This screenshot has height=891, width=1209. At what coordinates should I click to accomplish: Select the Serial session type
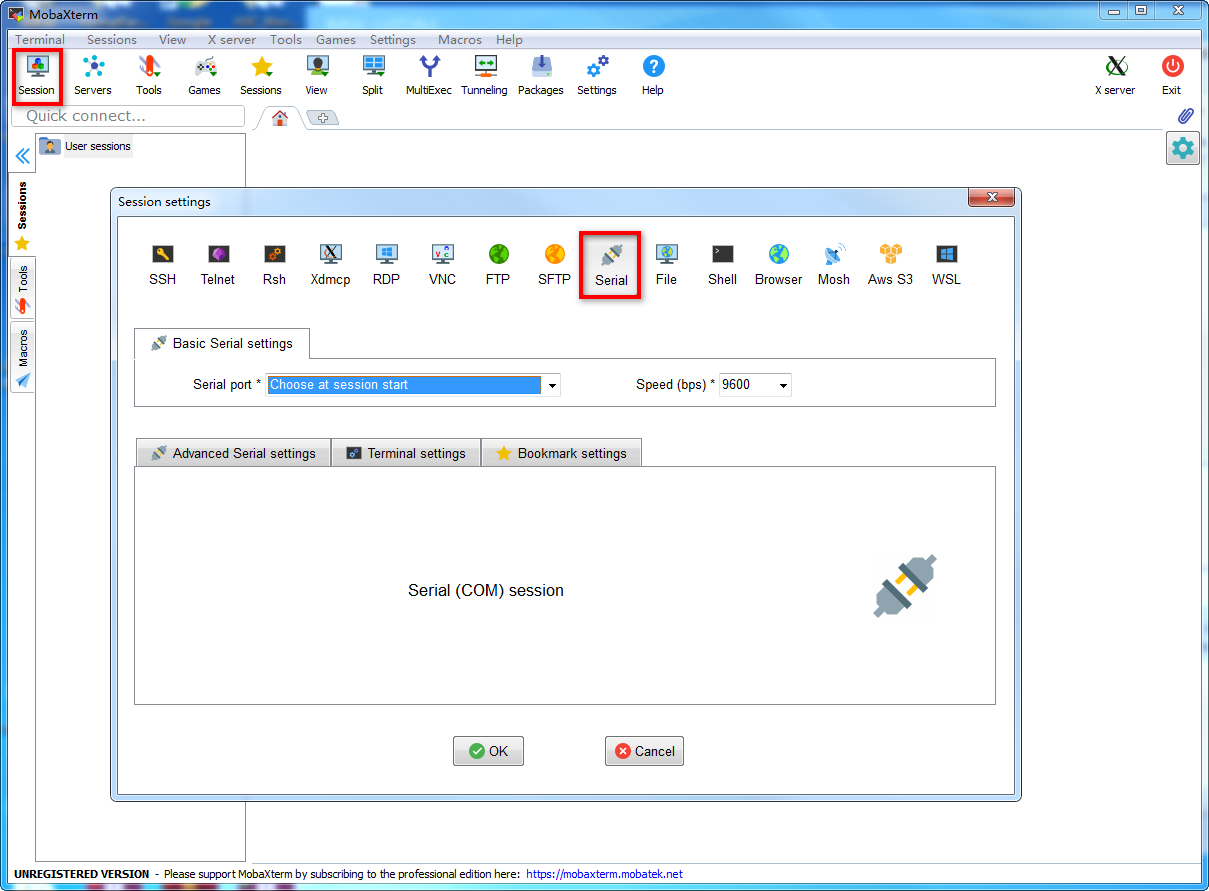[611, 265]
